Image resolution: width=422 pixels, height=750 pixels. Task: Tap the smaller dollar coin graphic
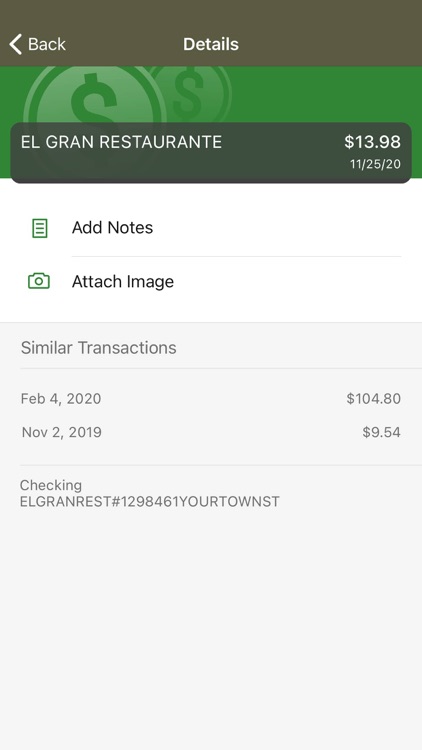(x=191, y=91)
